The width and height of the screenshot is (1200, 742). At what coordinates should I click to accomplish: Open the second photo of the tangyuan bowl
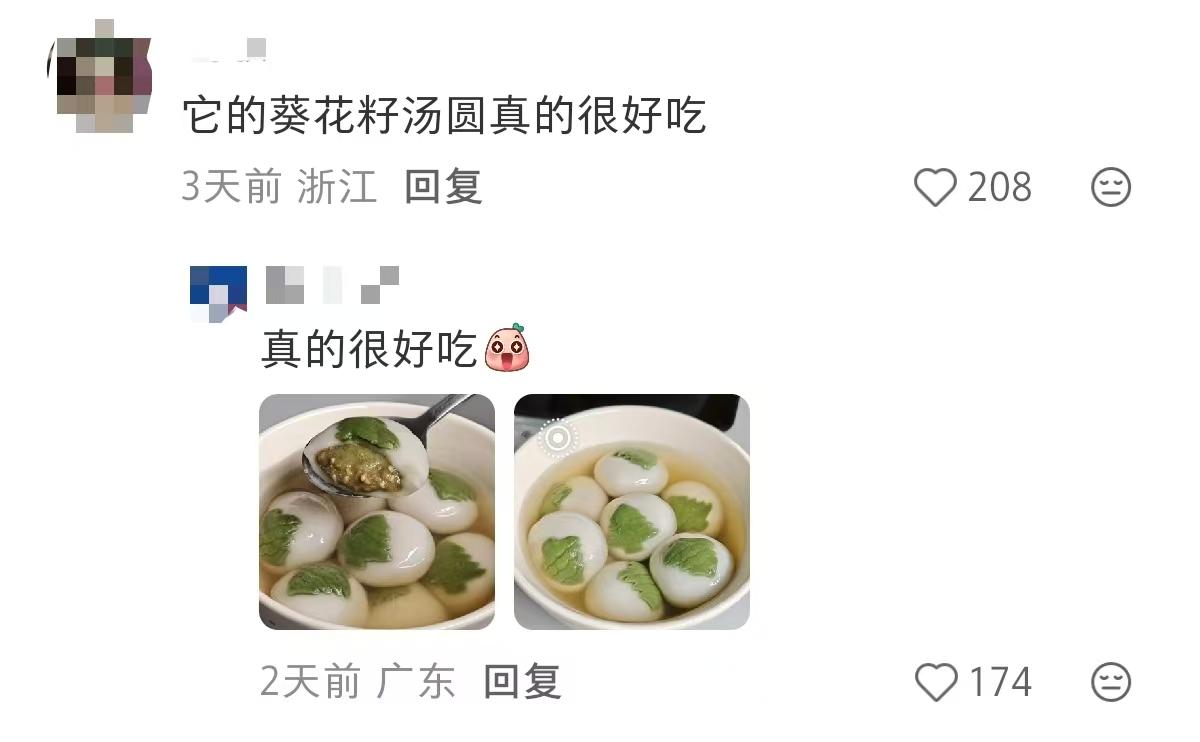(x=632, y=512)
